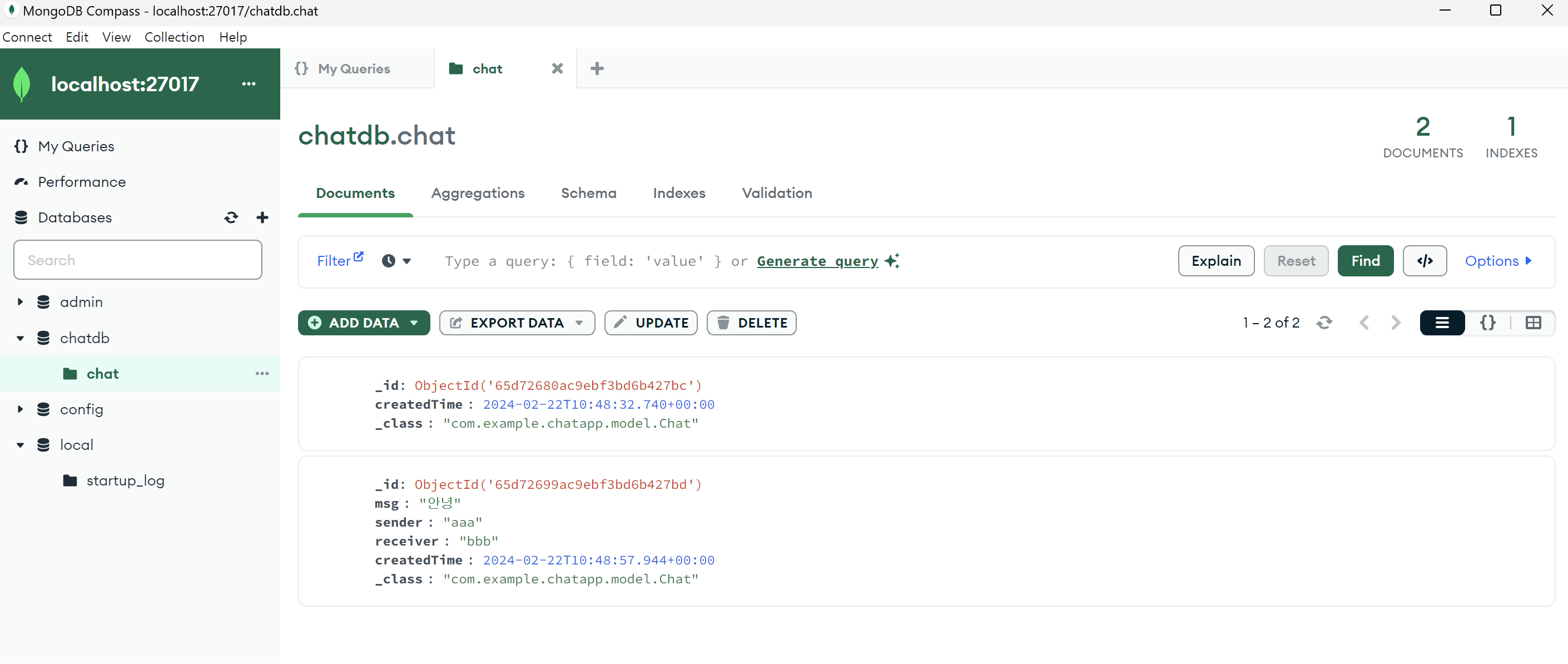Image resolution: width=1568 pixels, height=664 pixels.
Task: Open chat collection three-dot actions
Action: click(x=262, y=374)
